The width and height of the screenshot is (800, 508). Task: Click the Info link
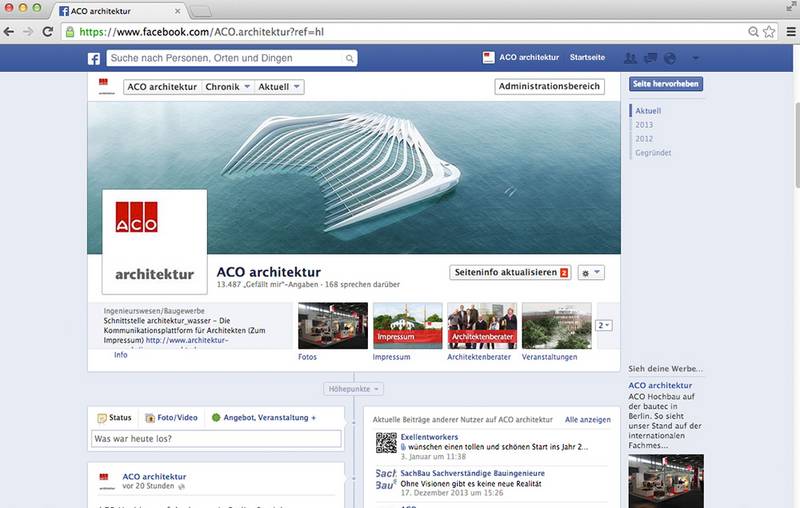pos(121,355)
